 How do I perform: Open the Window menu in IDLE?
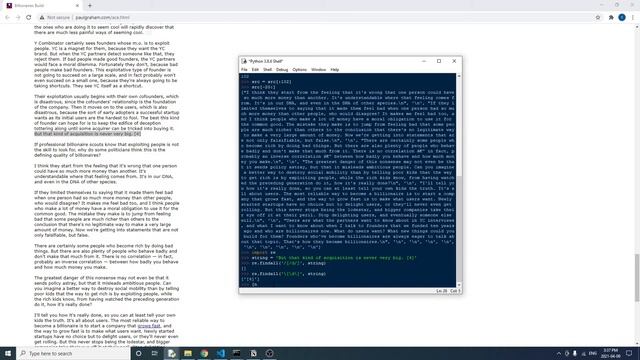318,70
